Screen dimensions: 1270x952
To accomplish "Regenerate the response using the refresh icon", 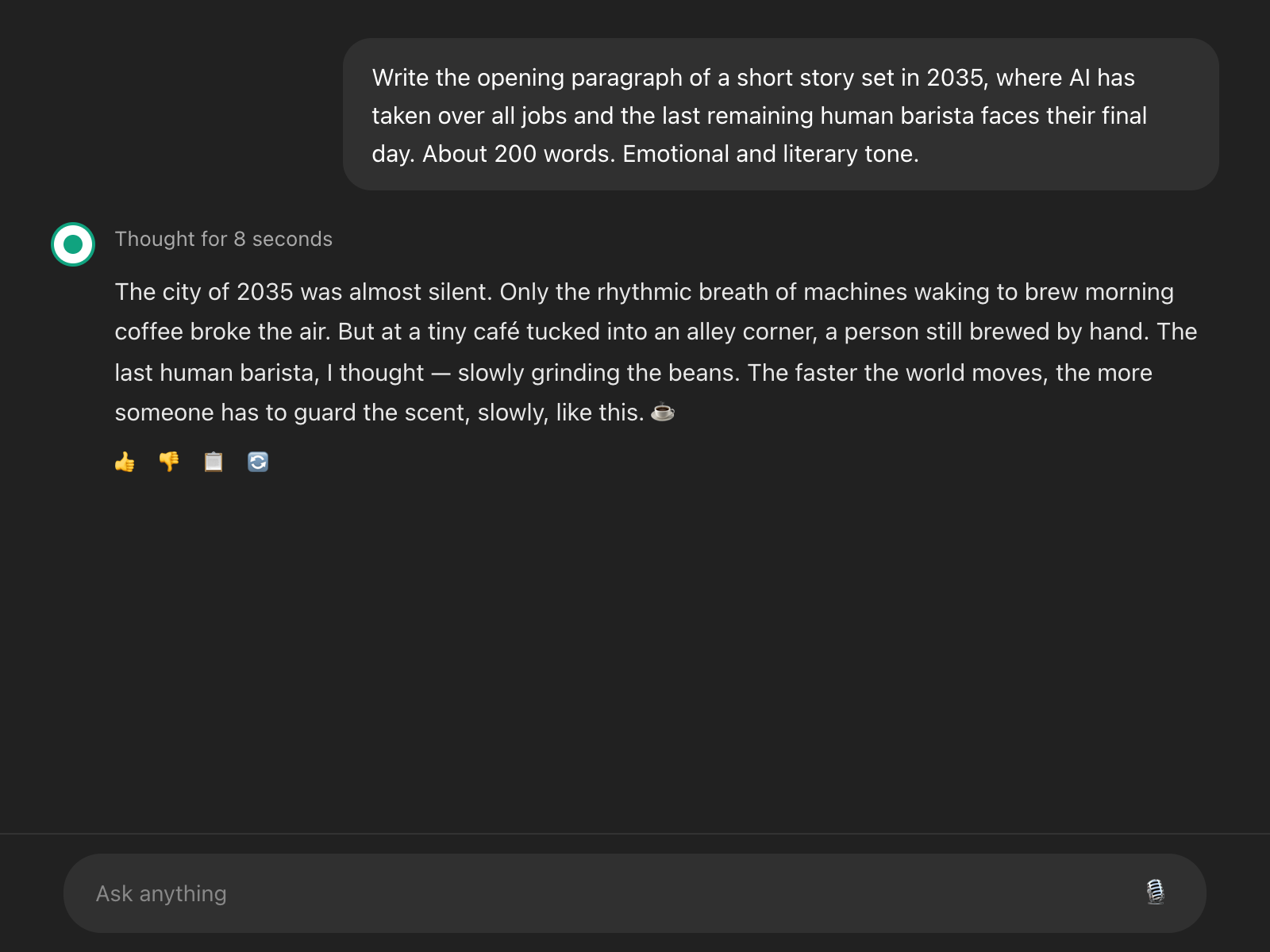I will [x=258, y=462].
